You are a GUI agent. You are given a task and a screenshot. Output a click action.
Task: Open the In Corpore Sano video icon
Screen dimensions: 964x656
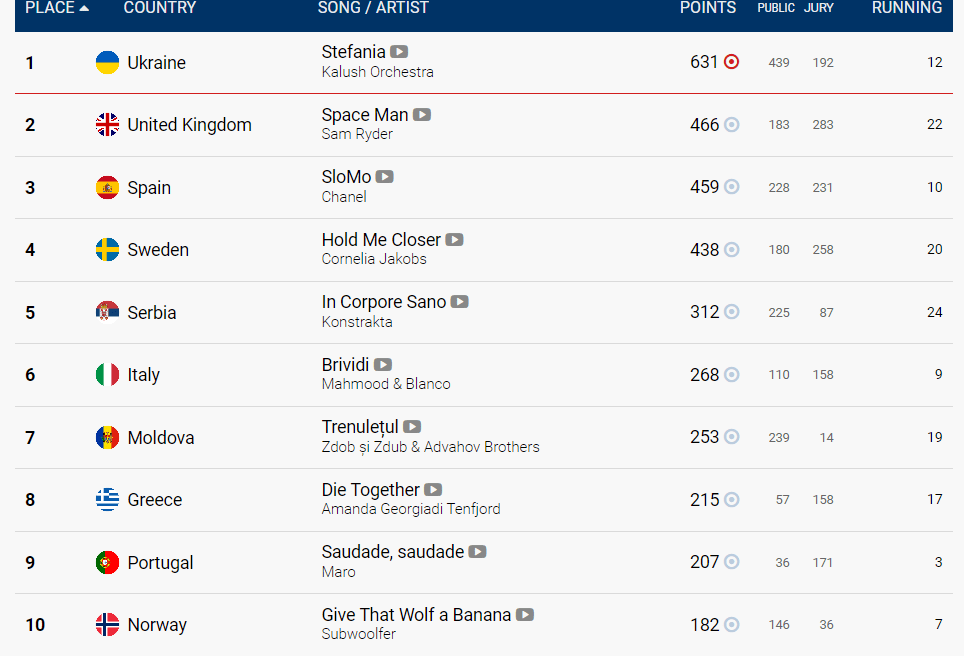point(460,302)
